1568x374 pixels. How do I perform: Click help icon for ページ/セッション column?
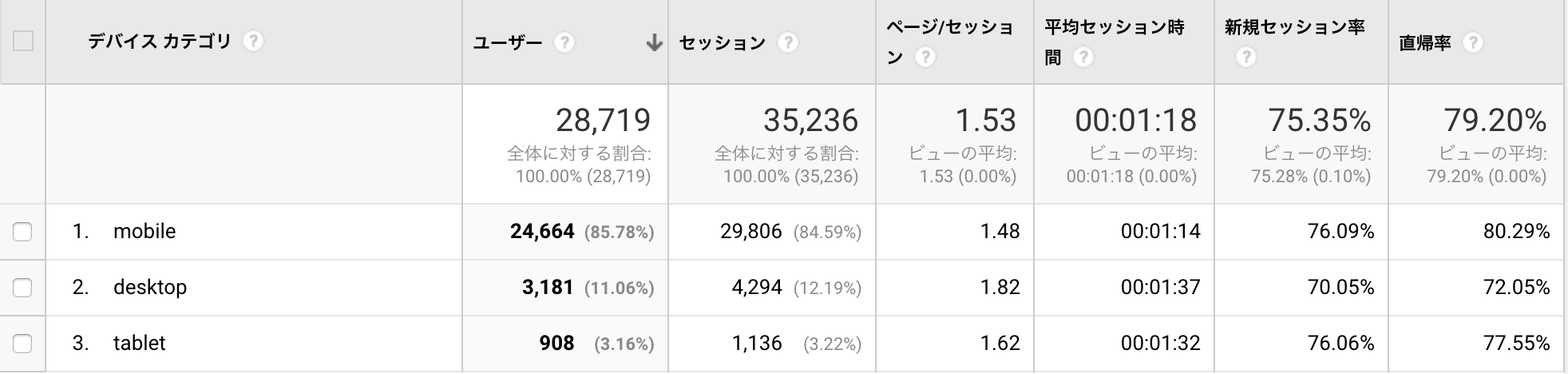pyautogui.click(x=925, y=58)
